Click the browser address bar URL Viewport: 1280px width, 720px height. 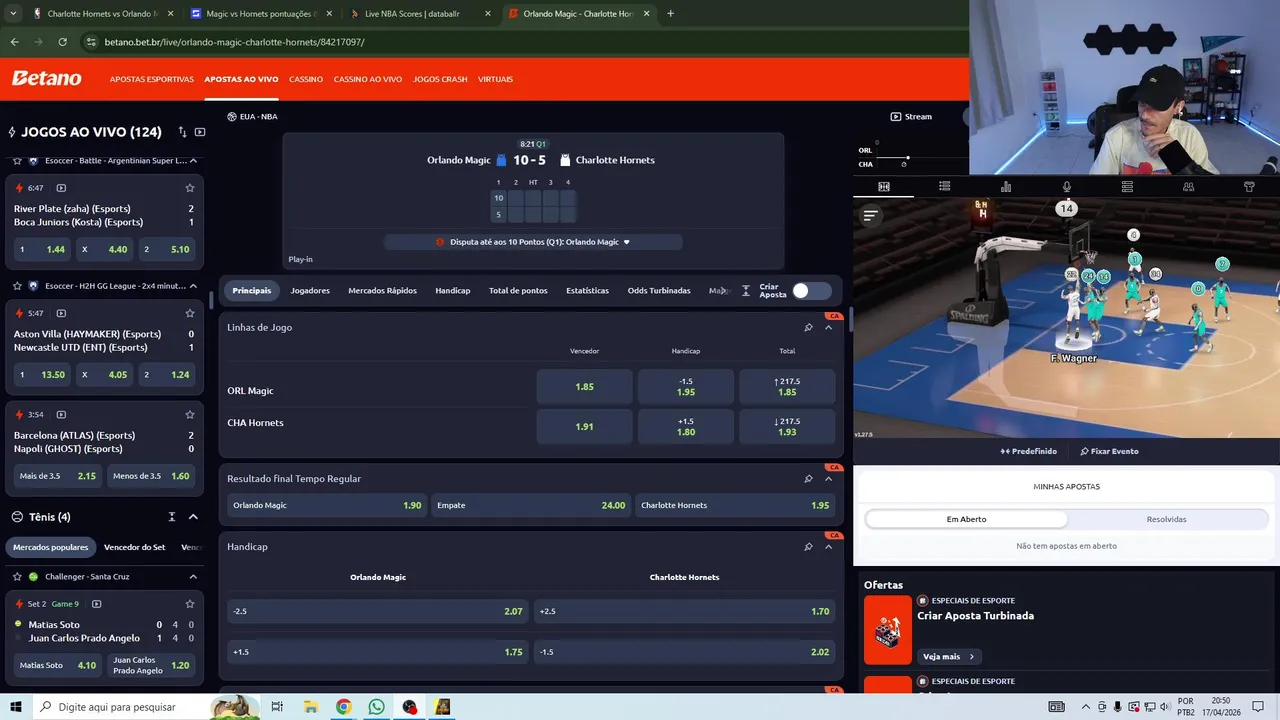[234, 42]
